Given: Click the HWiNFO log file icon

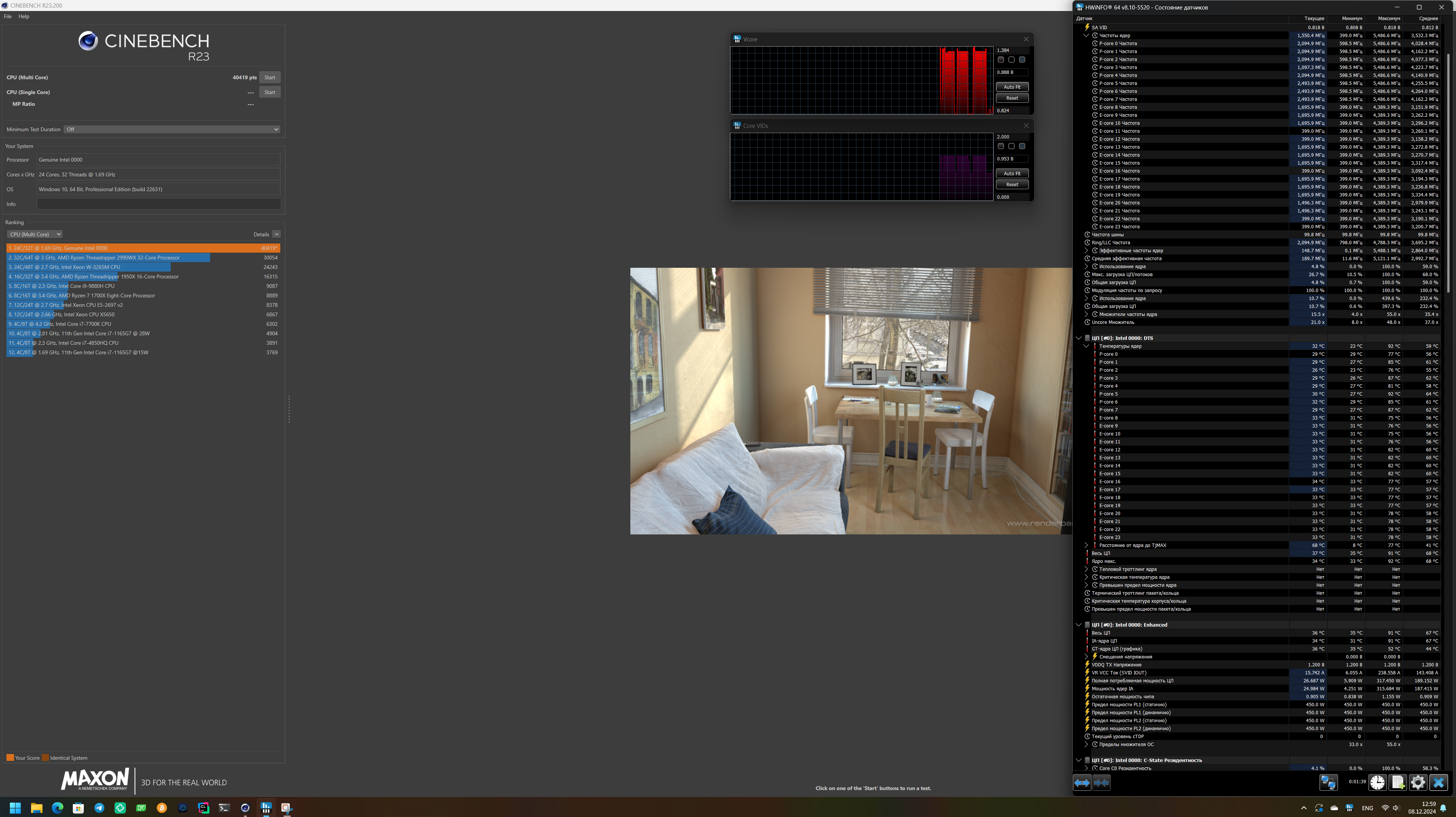Looking at the screenshot, I should click(1398, 782).
